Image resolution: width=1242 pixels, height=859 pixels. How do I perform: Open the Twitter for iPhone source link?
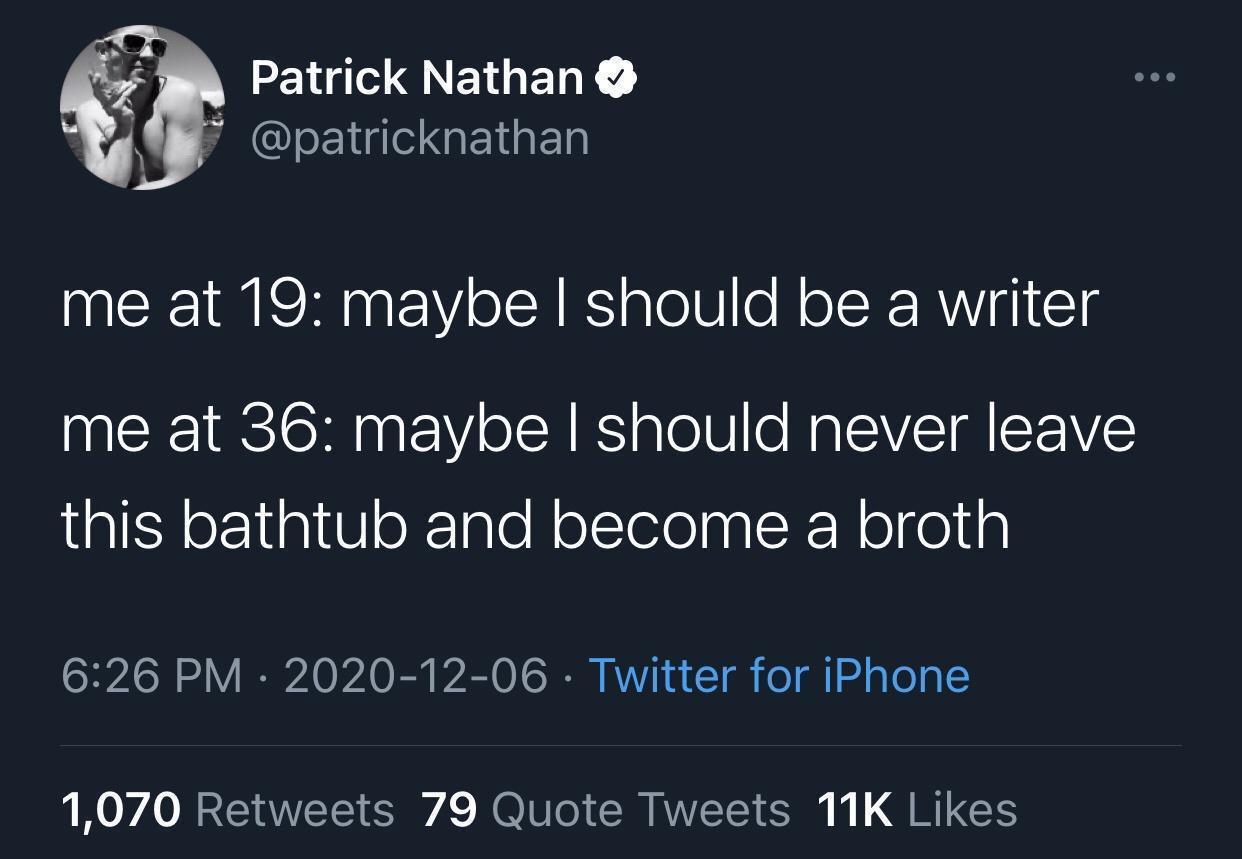pos(779,675)
